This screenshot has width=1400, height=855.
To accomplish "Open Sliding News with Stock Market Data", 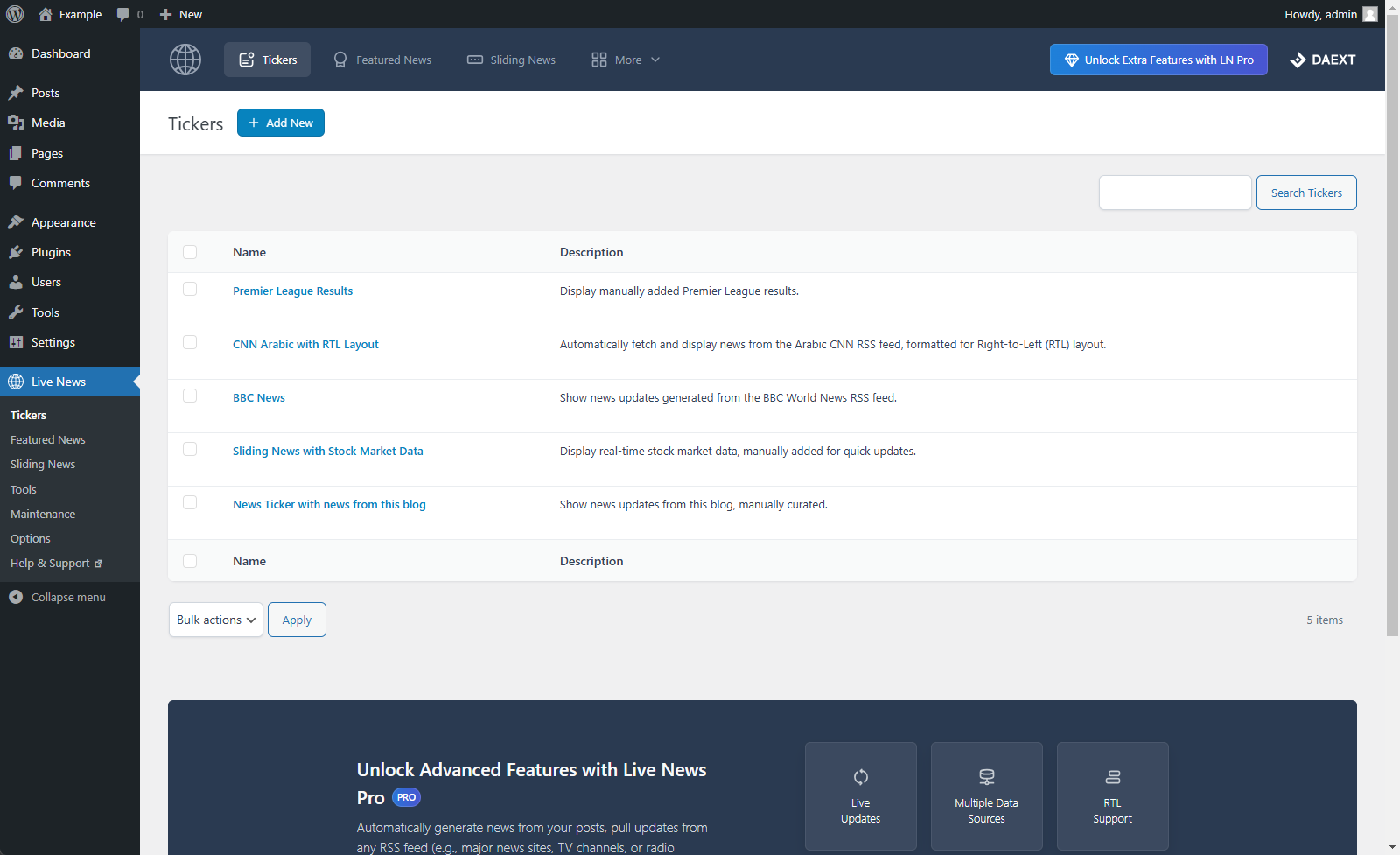I will (328, 451).
